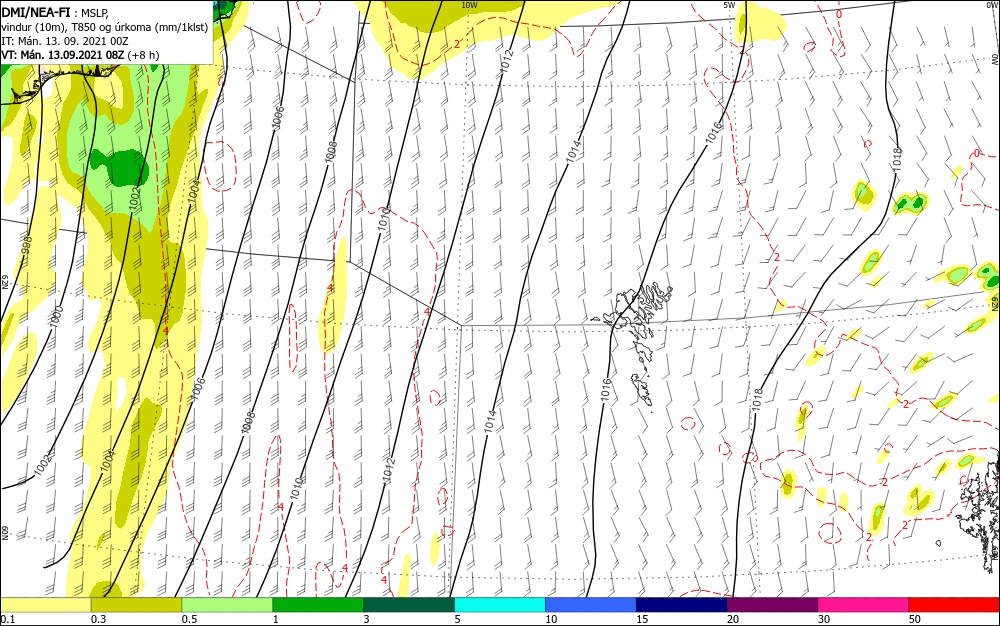
Task: Click the red 50 mm legend swatch
Action: (954, 606)
